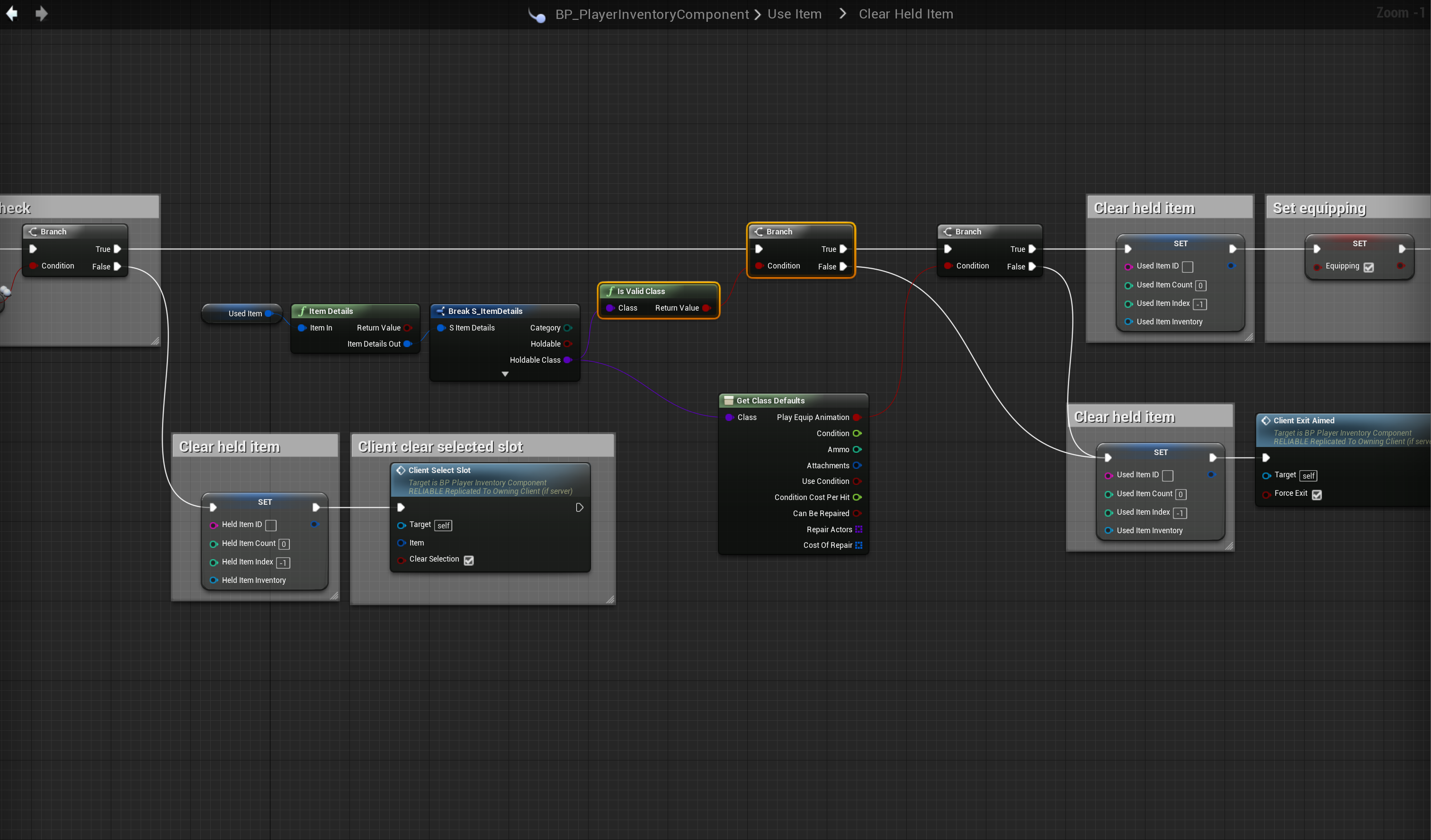Toggle the Equipping checkbox on the SET node
The height and width of the screenshot is (840, 1431).
coord(1368,267)
